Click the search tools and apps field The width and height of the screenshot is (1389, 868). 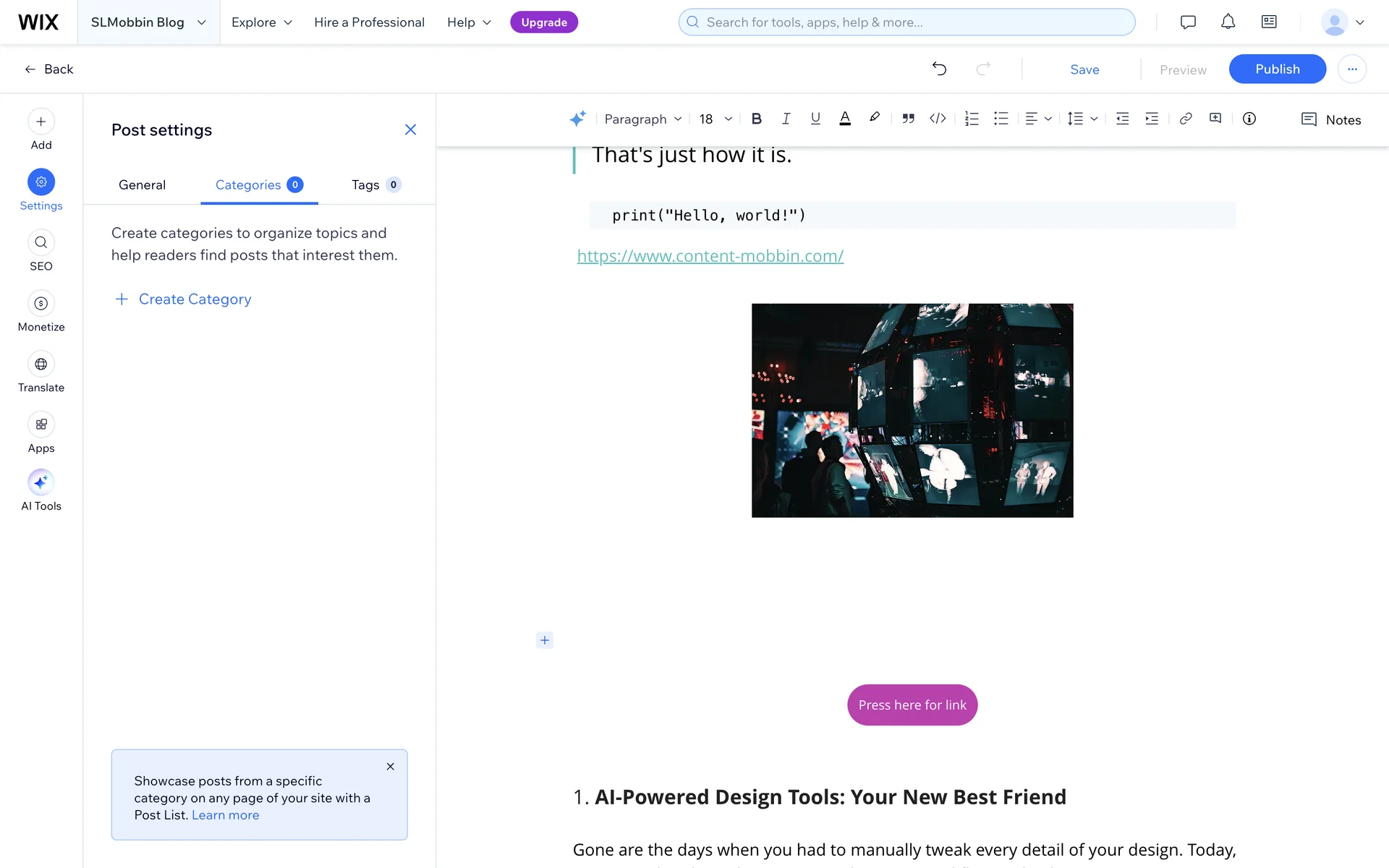tap(906, 22)
